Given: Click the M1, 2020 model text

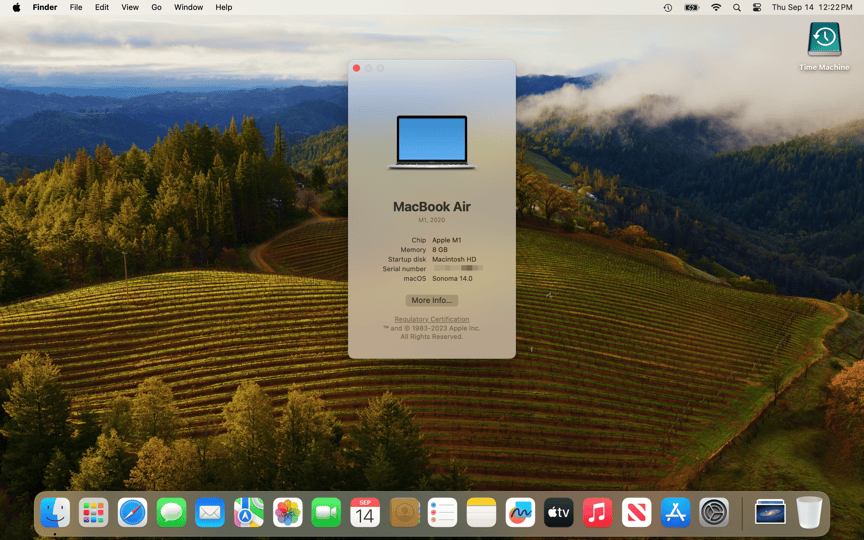Looking at the screenshot, I should pyautogui.click(x=431, y=220).
